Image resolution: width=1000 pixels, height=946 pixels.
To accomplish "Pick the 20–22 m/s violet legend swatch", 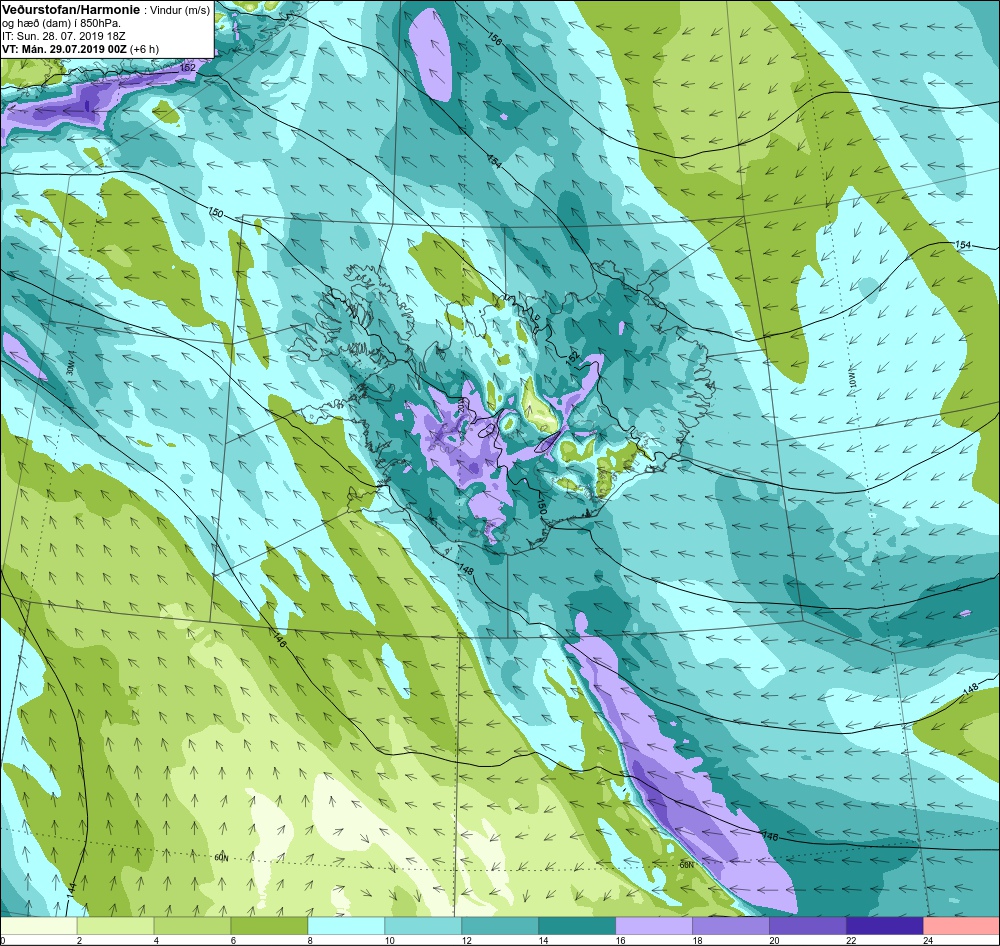I will [807, 926].
